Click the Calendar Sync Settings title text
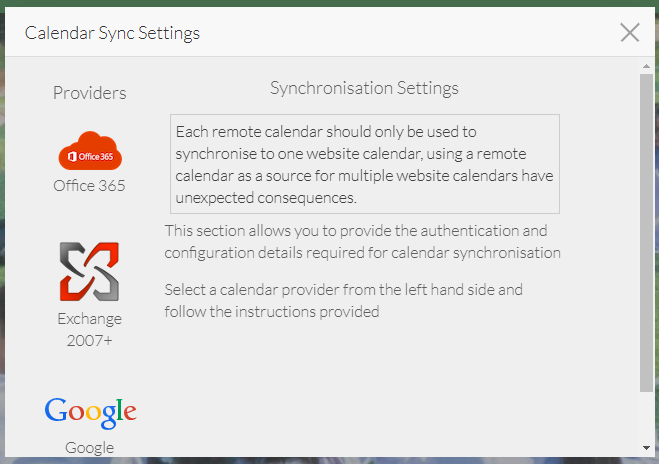 click(112, 33)
